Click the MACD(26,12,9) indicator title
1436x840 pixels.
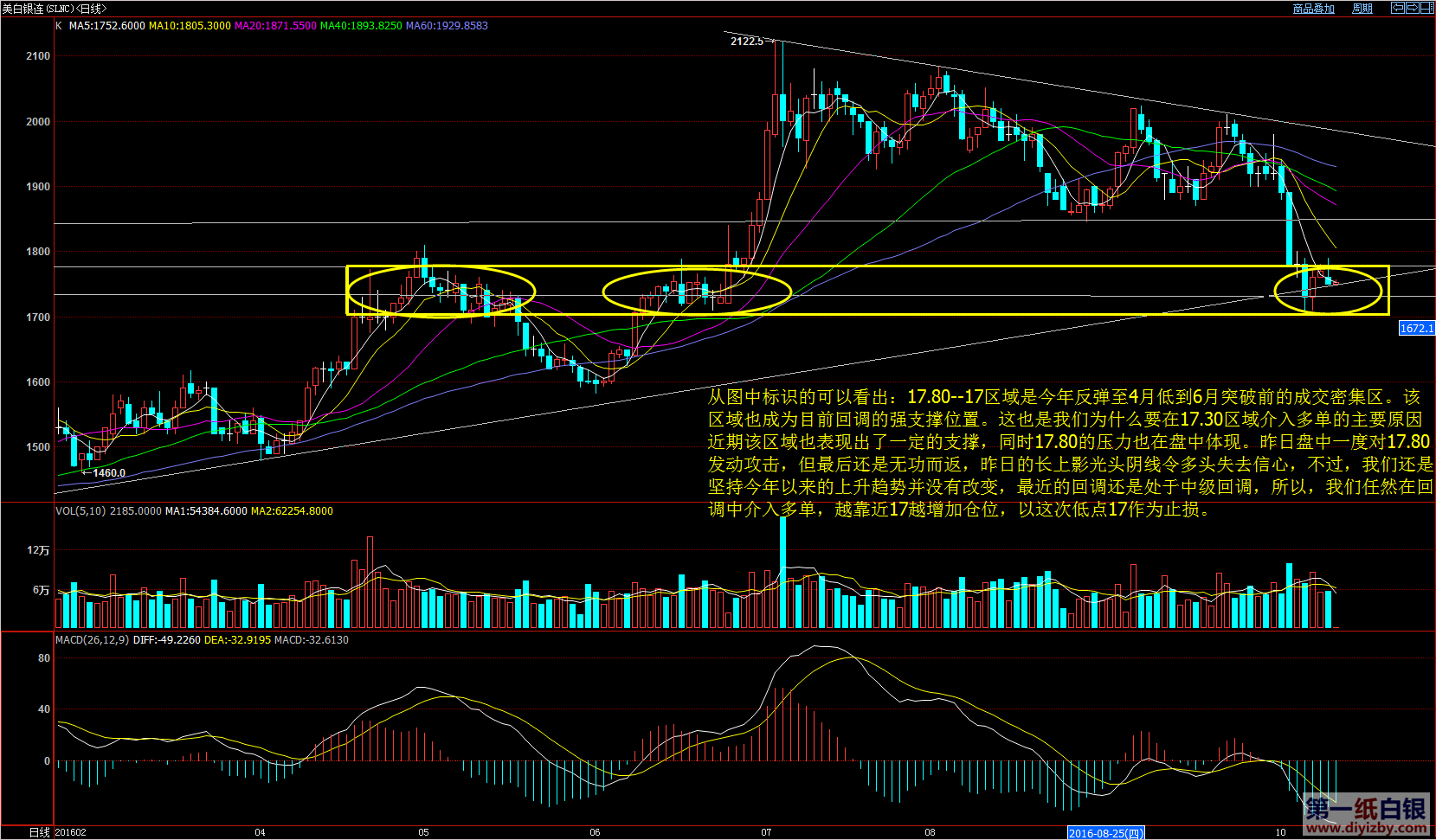coord(92,640)
